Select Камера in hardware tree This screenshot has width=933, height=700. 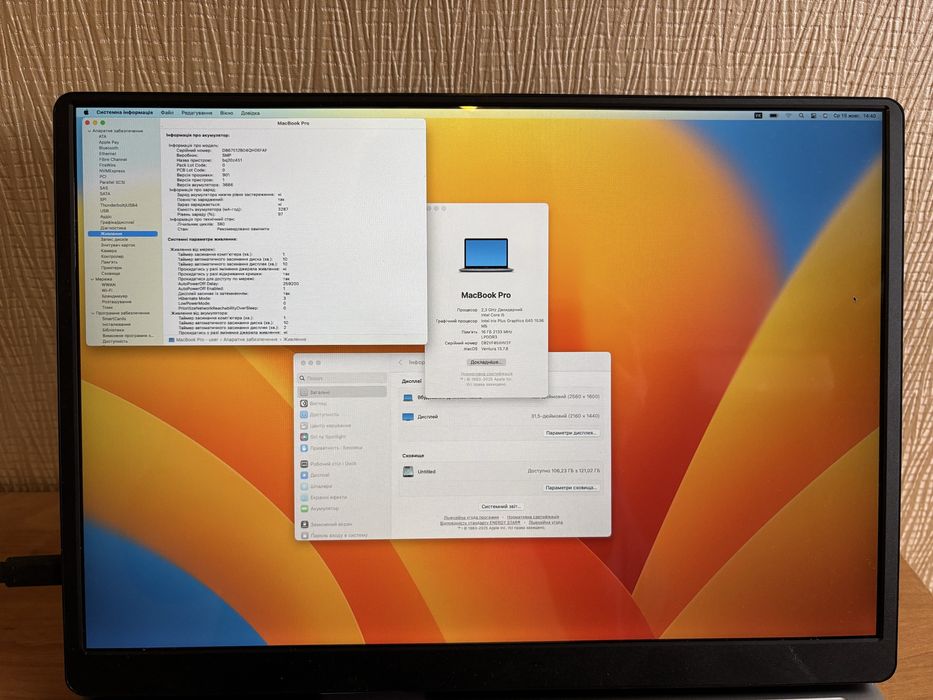click(109, 251)
